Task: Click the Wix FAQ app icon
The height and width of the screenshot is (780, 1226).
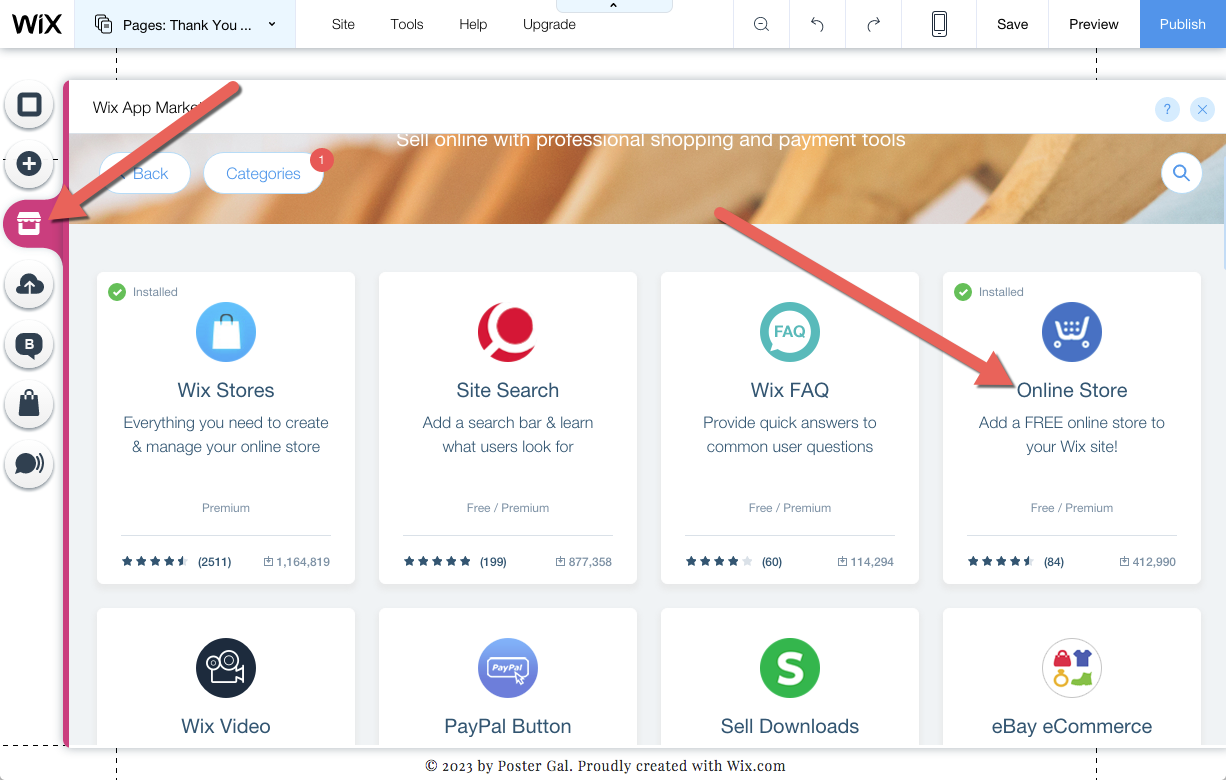Action: (790, 332)
